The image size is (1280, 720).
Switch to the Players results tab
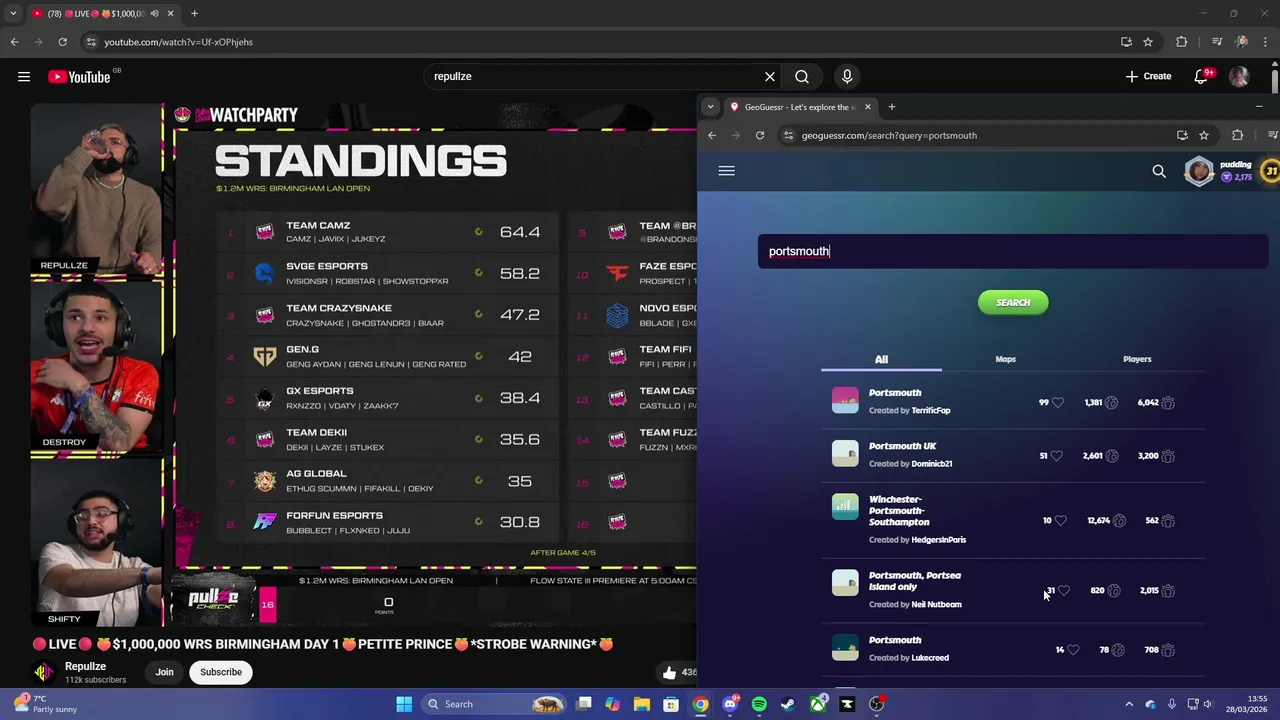1137,359
